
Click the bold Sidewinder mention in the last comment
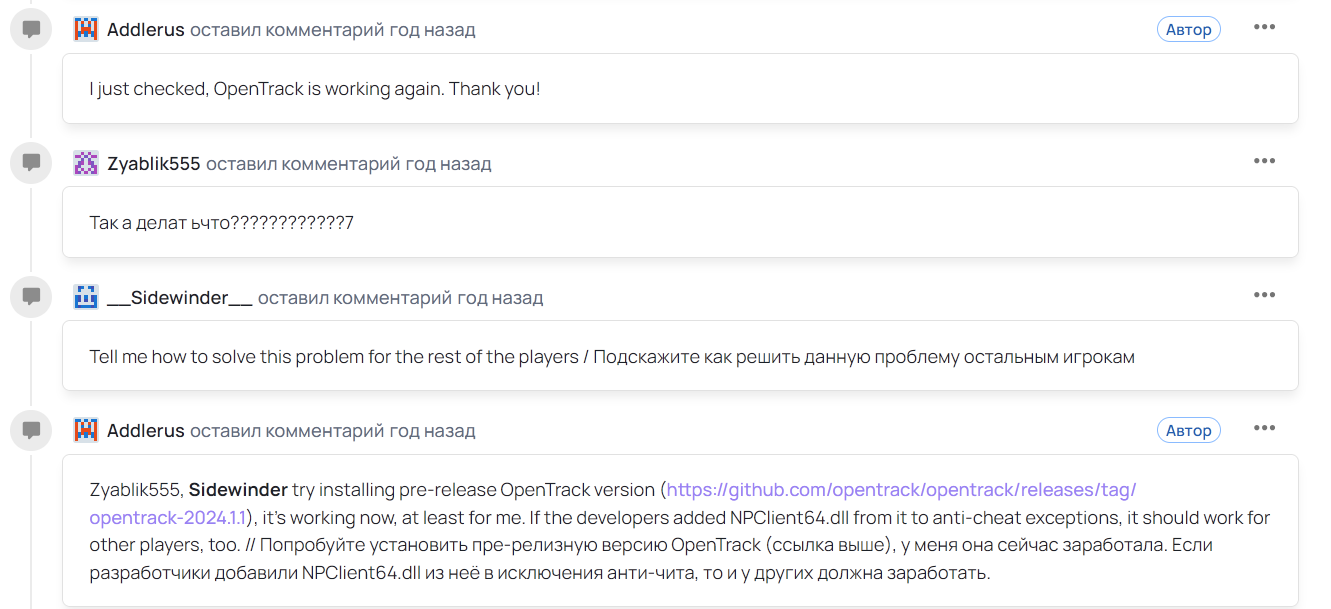238,490
